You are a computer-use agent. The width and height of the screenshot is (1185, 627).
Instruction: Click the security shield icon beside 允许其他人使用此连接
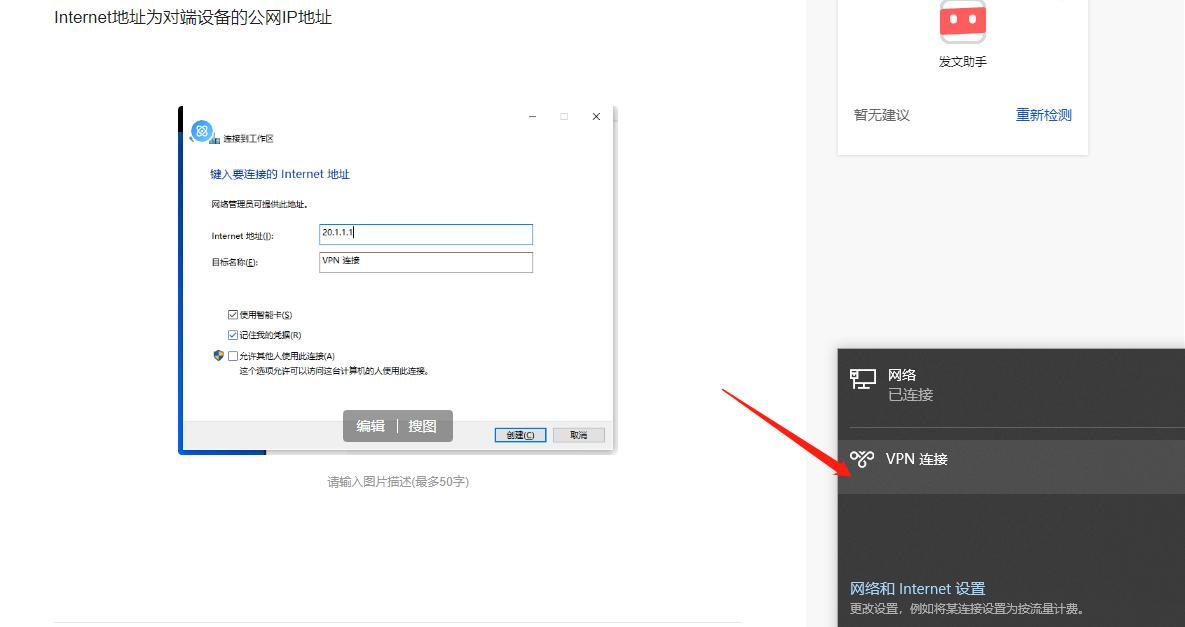219,354
